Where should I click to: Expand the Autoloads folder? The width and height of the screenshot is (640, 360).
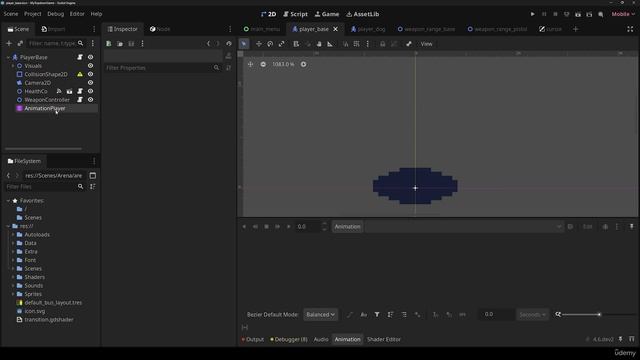point(13,235)
